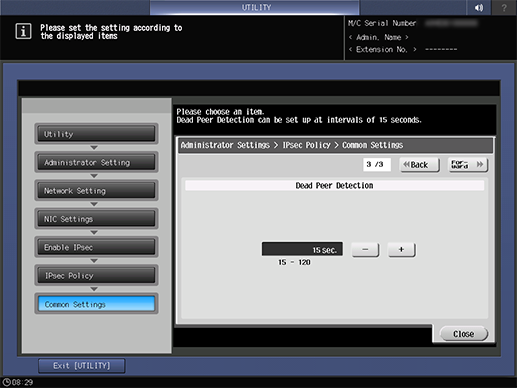
Task: Increase Dead Peer Detection with plus button
Action: pos(401,249)
